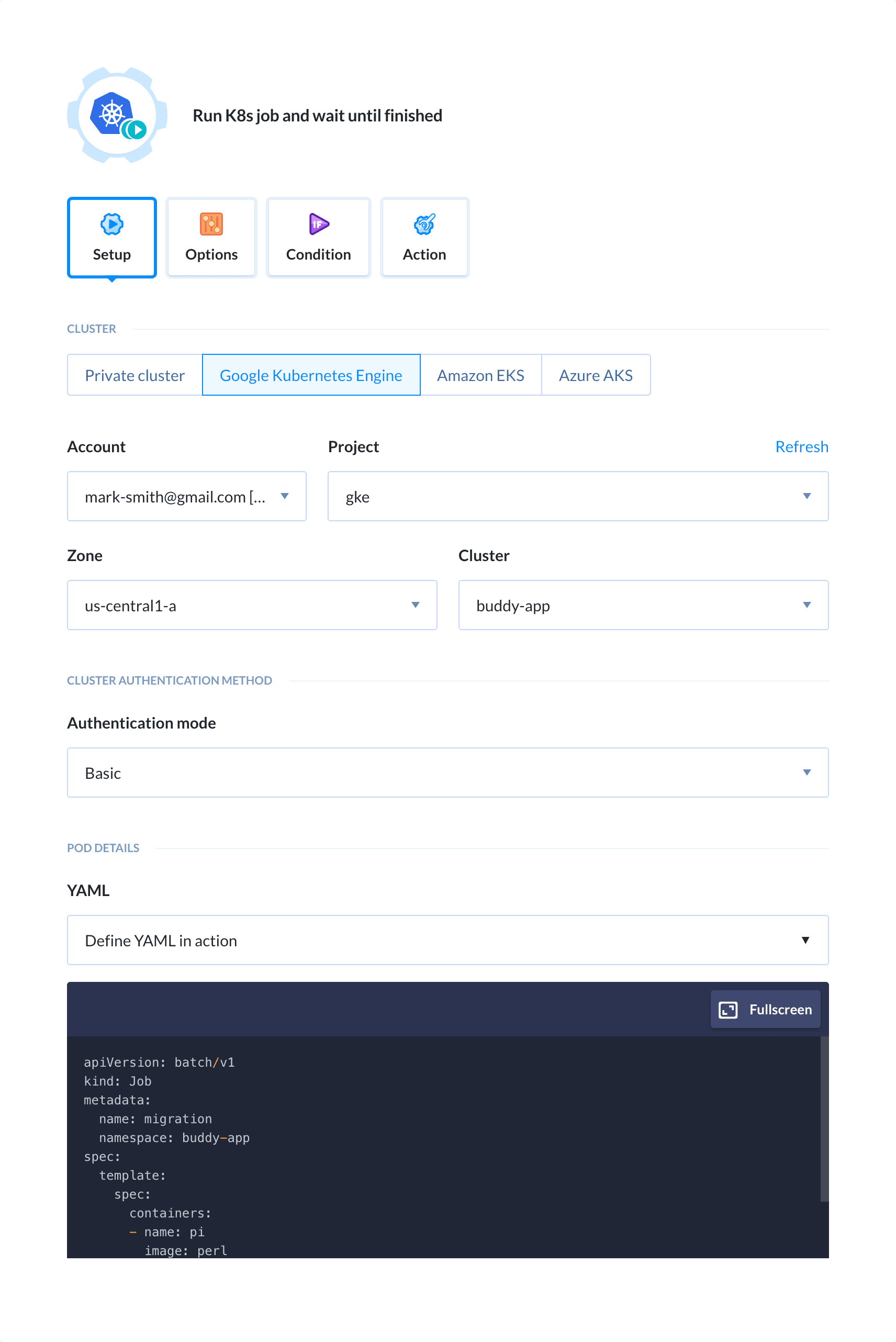
Task: Change the Define YAML in action selection
Action: coord(805,940)
